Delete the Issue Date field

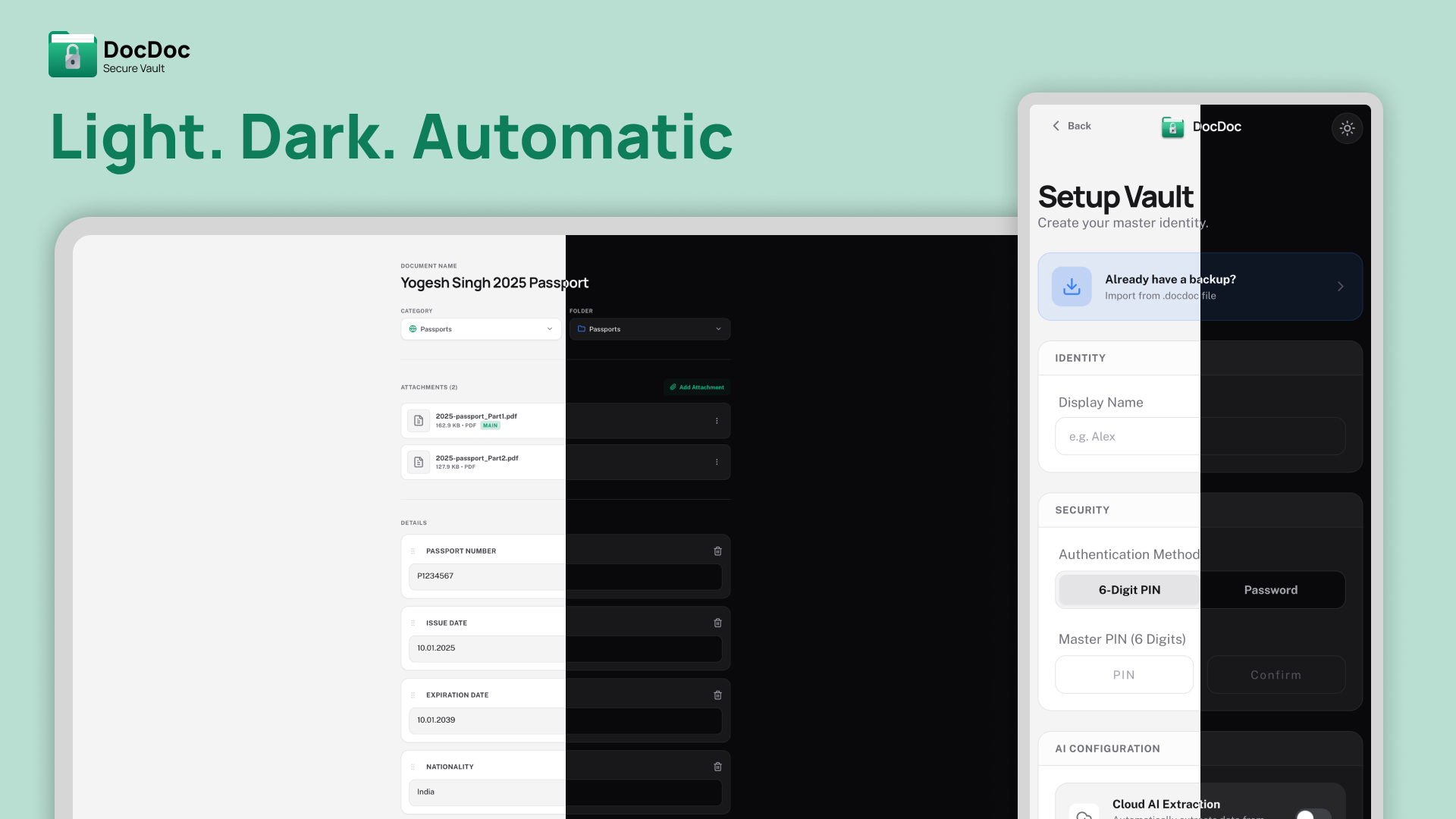coord(717,623)
